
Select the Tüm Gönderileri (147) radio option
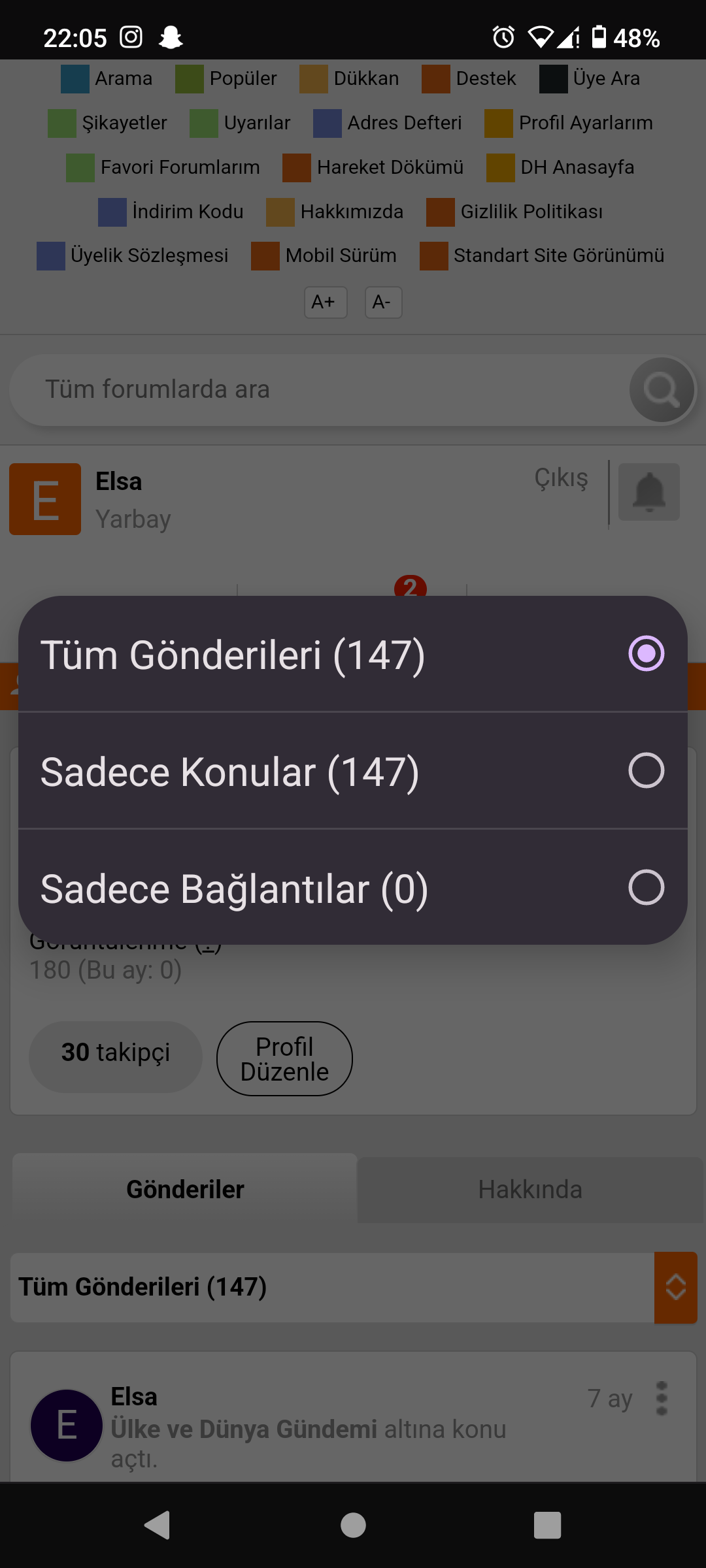coord(353,654)
